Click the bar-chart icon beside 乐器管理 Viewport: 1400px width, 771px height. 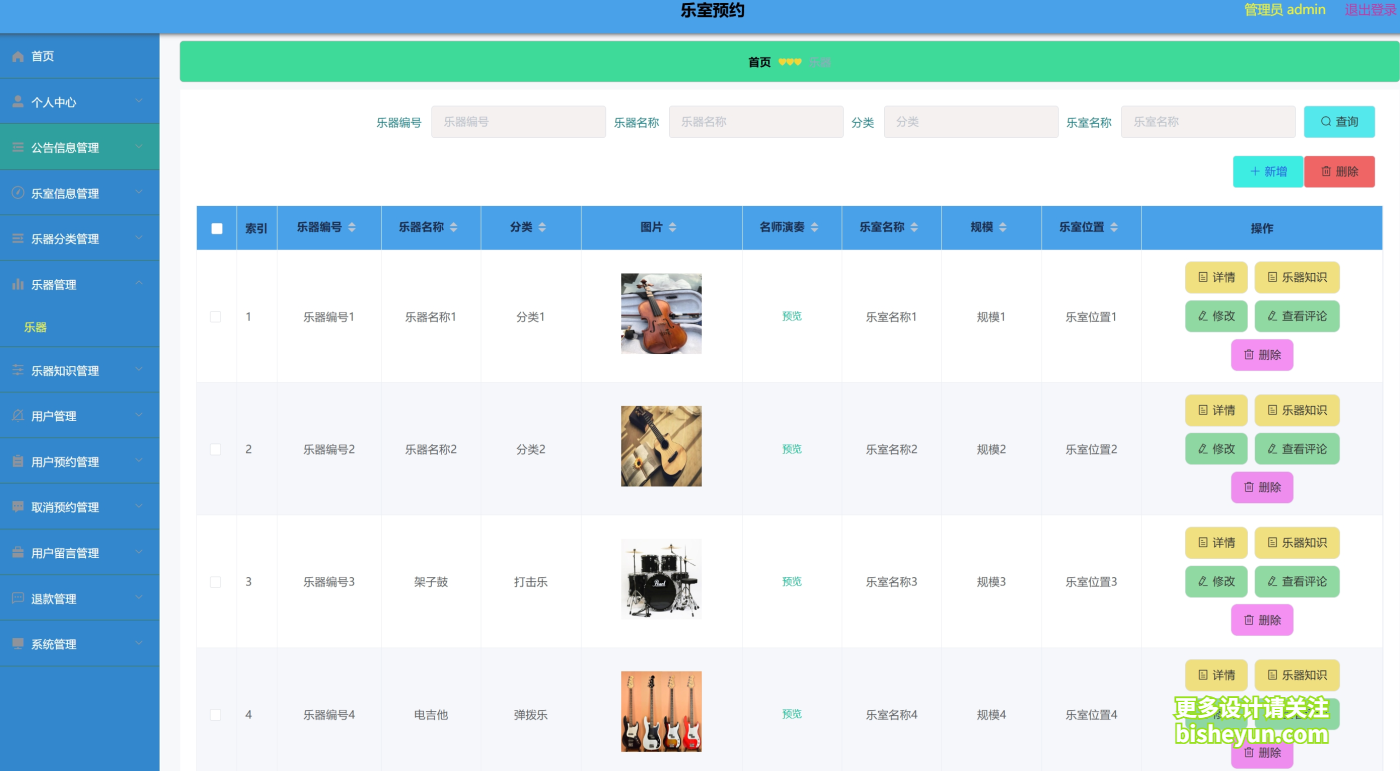point(18,285)
